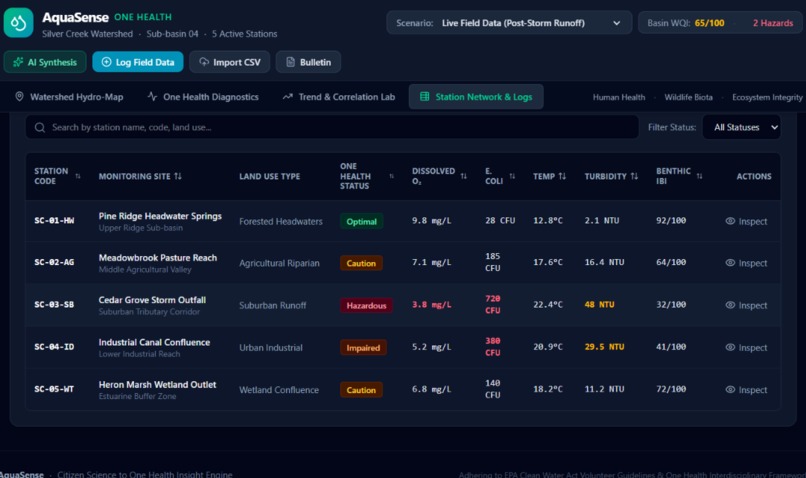Screen dimensions: 806x478
Task: Click the 2 Hazards indicator
Action: tap(773, 23)
